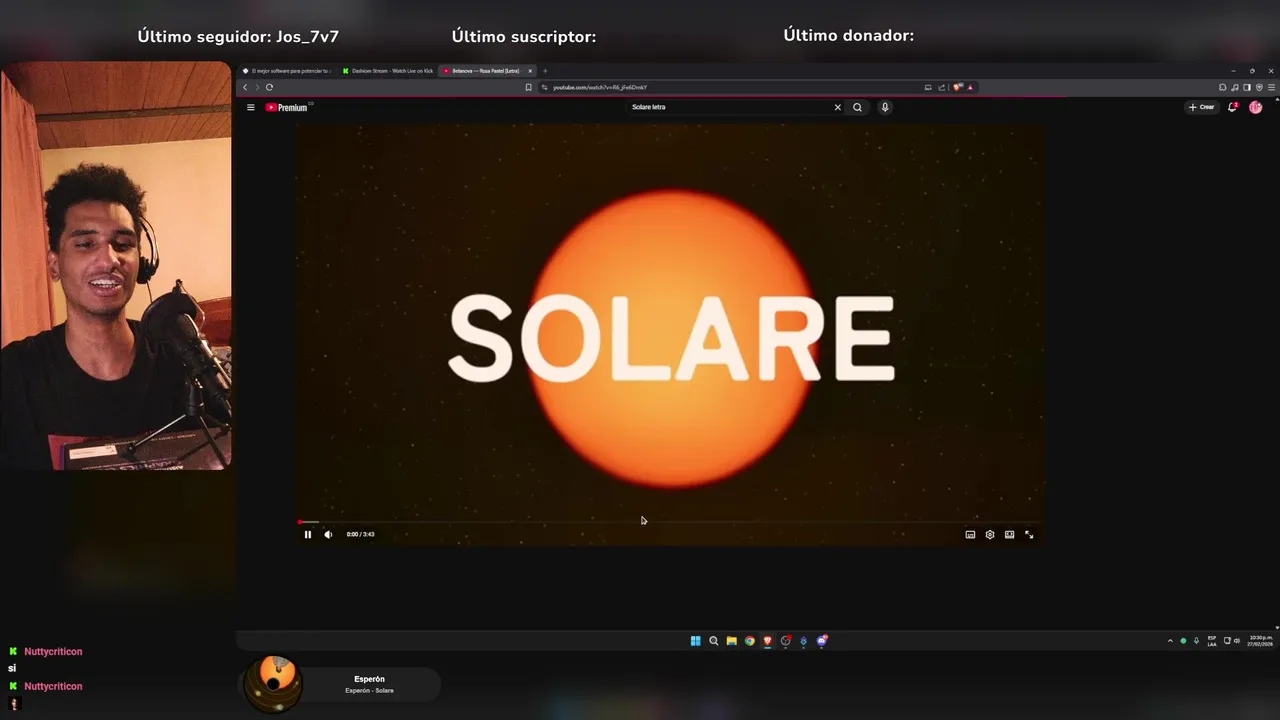
Task: Clear the YouTube search text
Action: click(838, 107)
